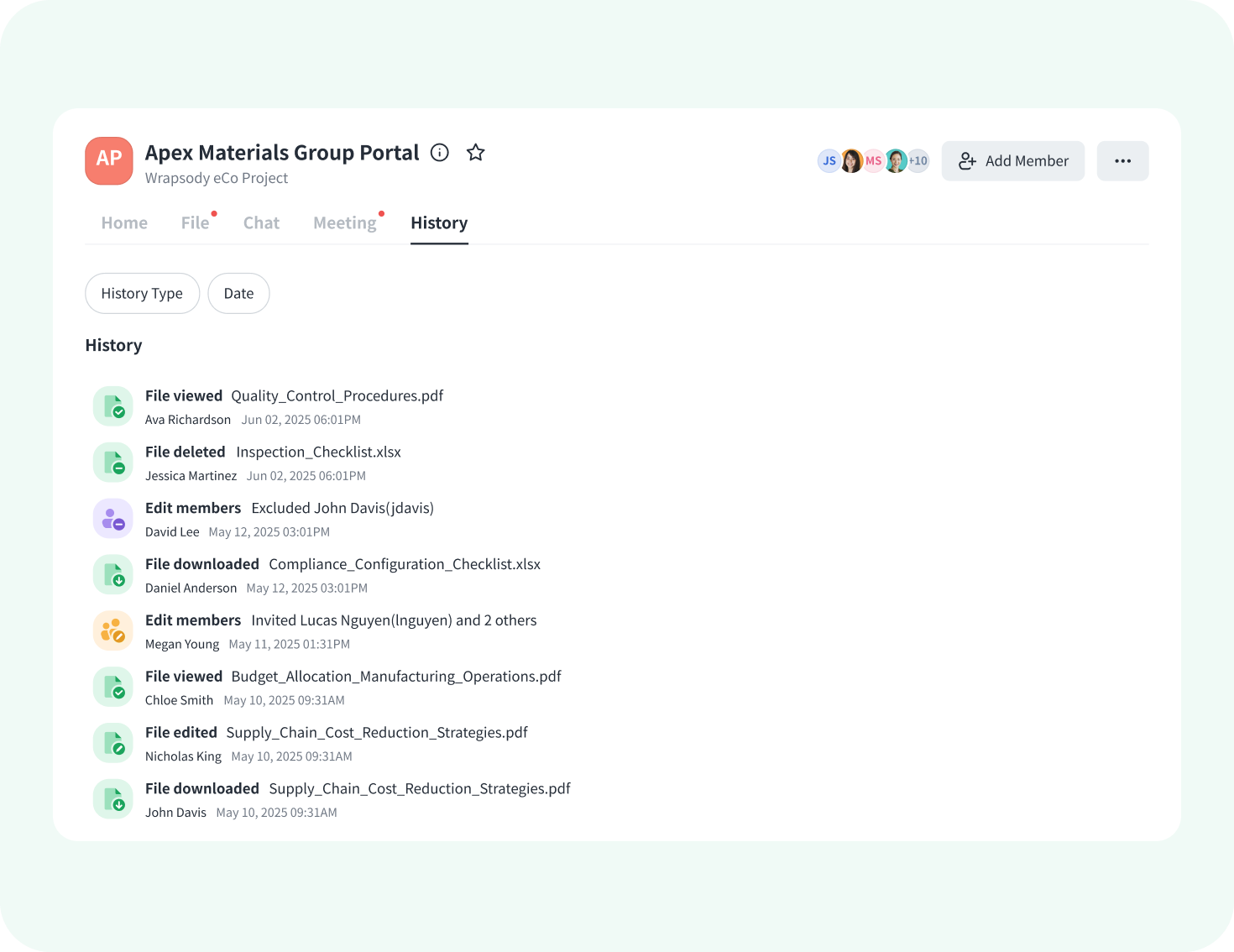This screenshot has width=1234, height=952.
Task: Click the AP portal logo
Action: 109,160
